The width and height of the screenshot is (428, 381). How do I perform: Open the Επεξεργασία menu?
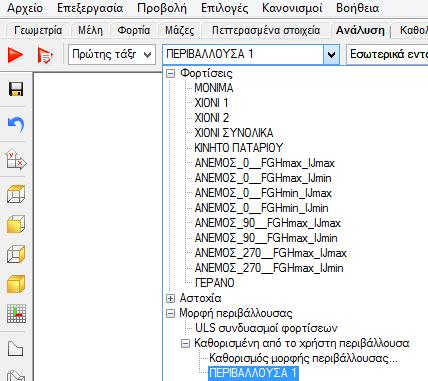90,8
